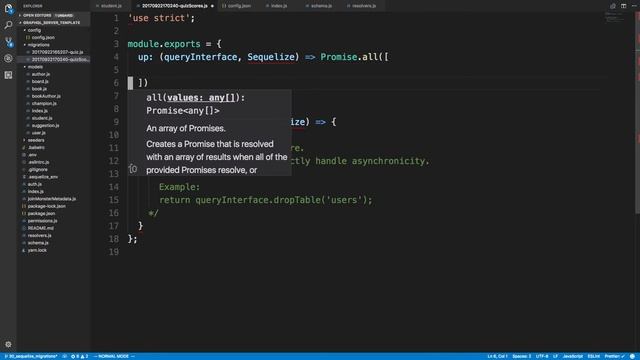This screenshot has width=640, height=360.
Task: Open author.js in models
Action: tap(40, 74)
